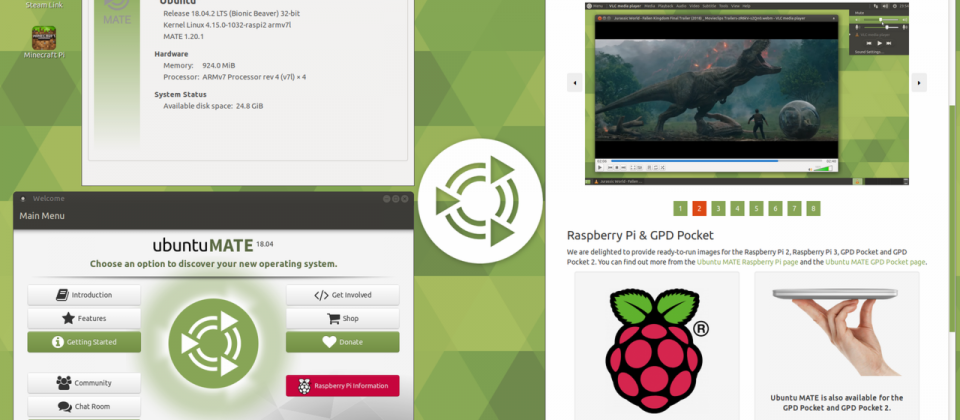
Task: Click the GPD Pocket availability caption
Action: [x=836, y=403]
